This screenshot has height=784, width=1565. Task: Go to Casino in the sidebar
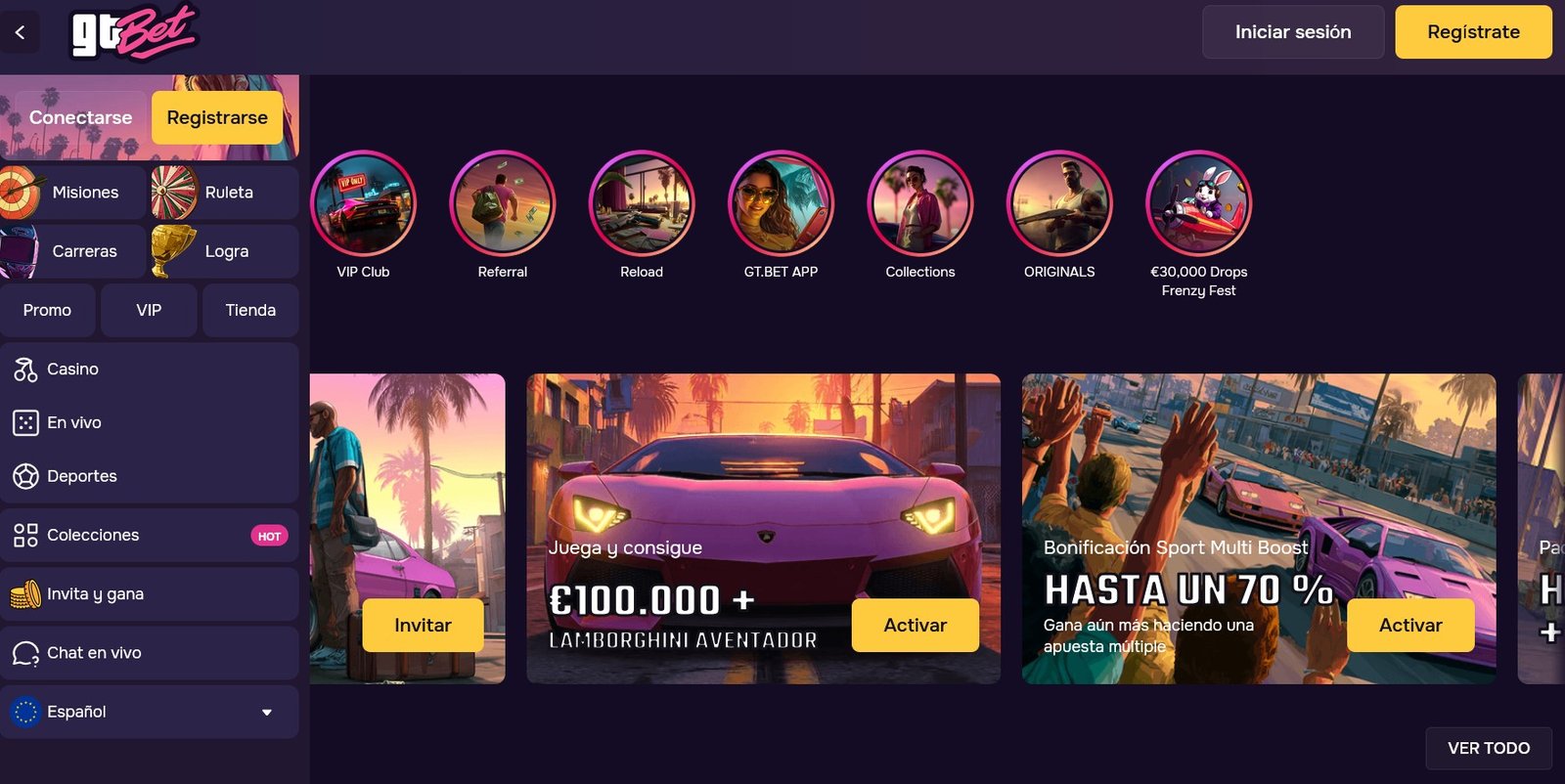point(150,369)
